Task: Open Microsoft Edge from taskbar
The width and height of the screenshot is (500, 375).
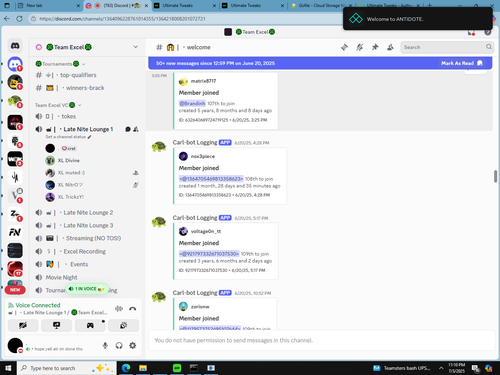Action: [126, 368]
